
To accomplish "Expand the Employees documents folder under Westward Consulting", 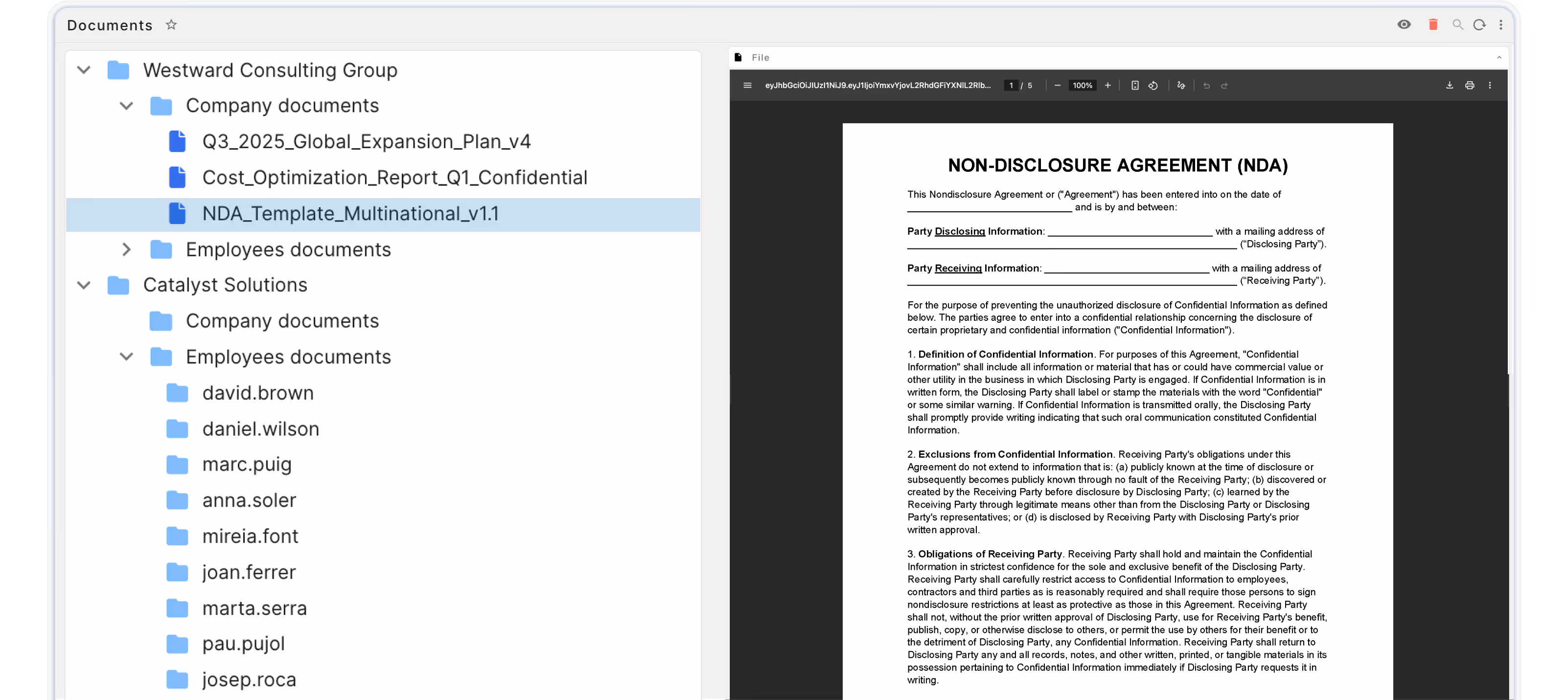I will click(x=126, y=249).
